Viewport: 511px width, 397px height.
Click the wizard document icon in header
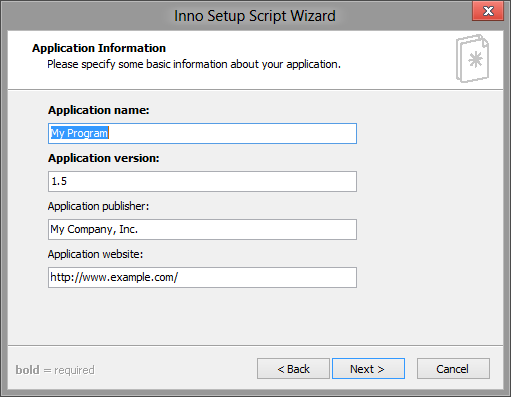[472, 59]
